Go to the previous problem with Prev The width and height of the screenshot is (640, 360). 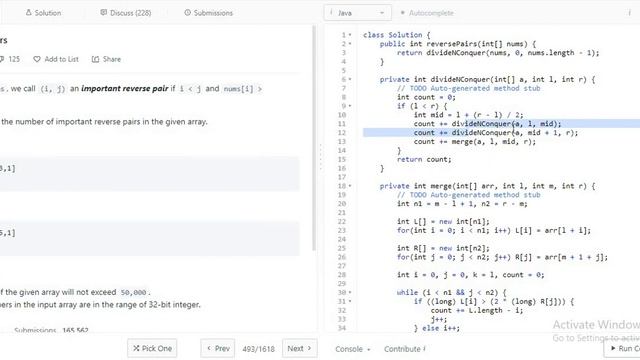point(218,348)
